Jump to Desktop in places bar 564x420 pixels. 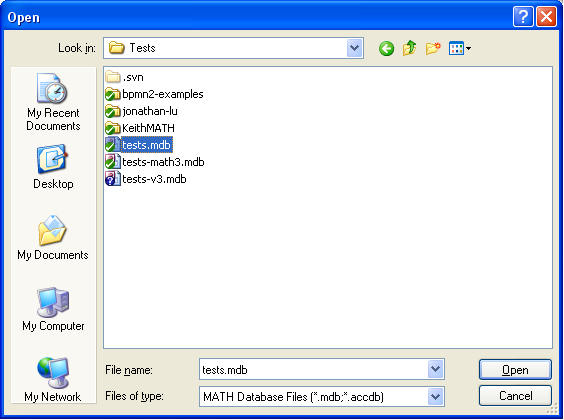[53, 167]
